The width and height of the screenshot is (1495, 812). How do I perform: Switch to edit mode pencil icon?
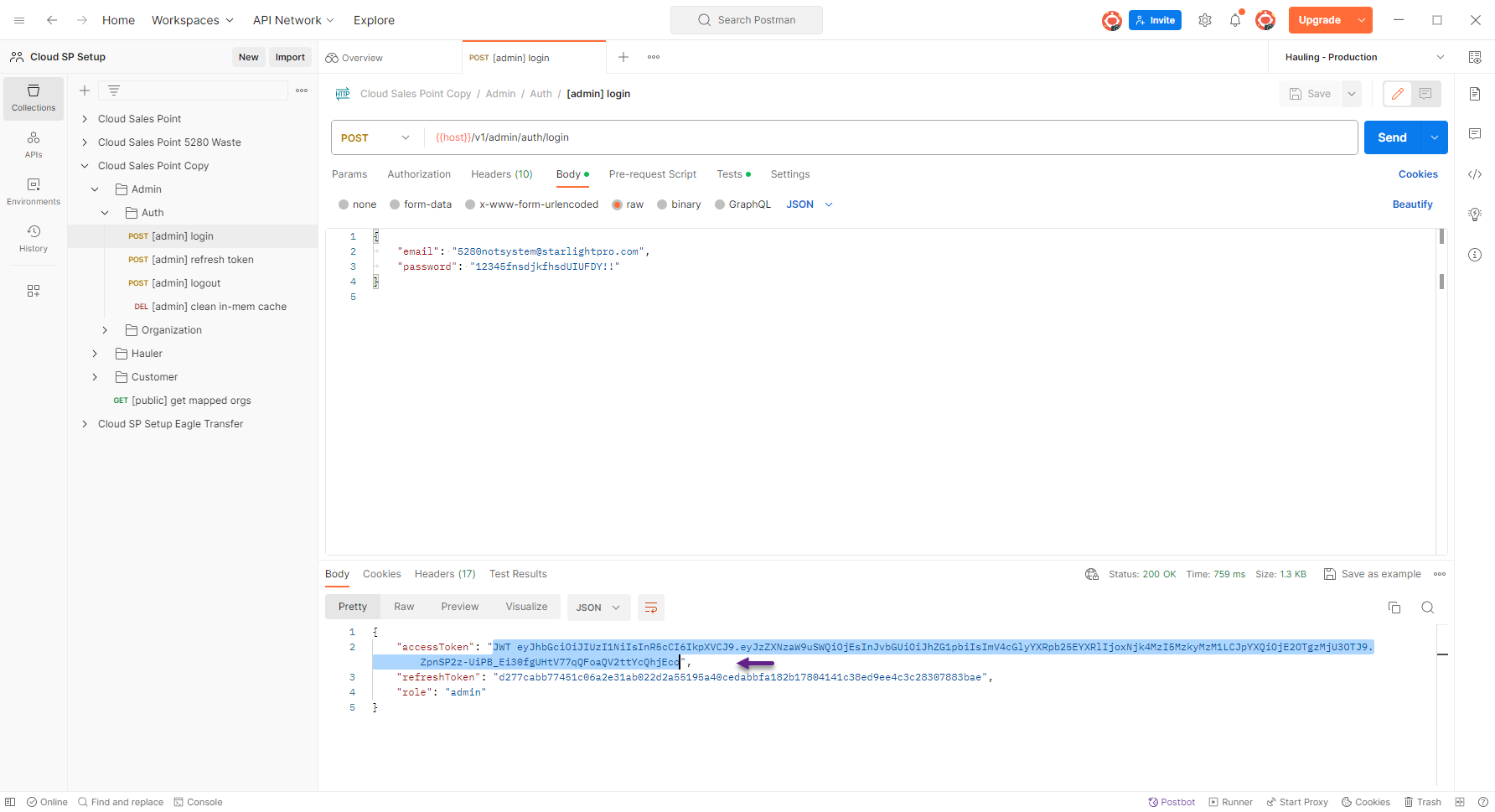[1398, 94]
